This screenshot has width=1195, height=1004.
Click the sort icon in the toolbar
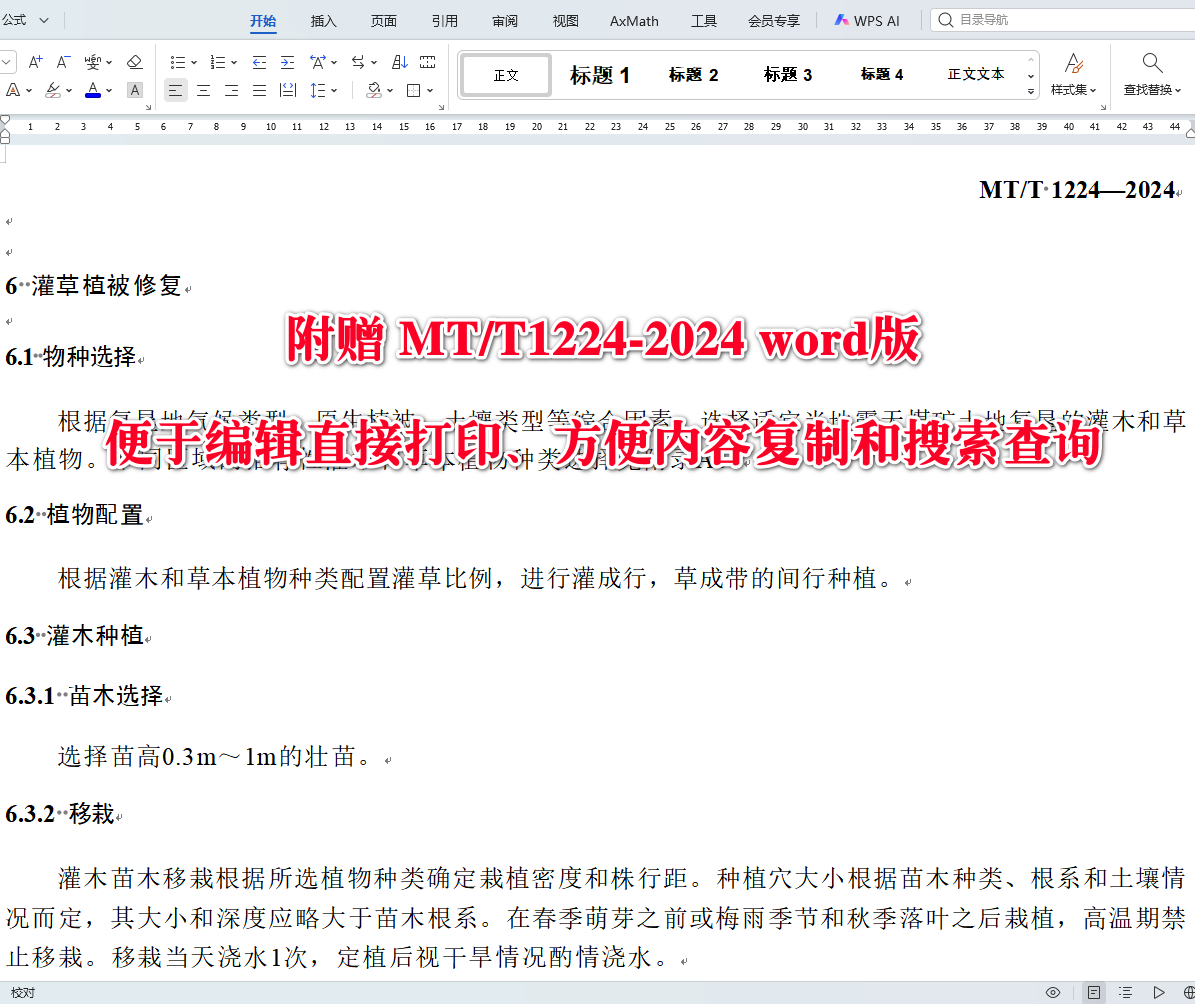398,61
